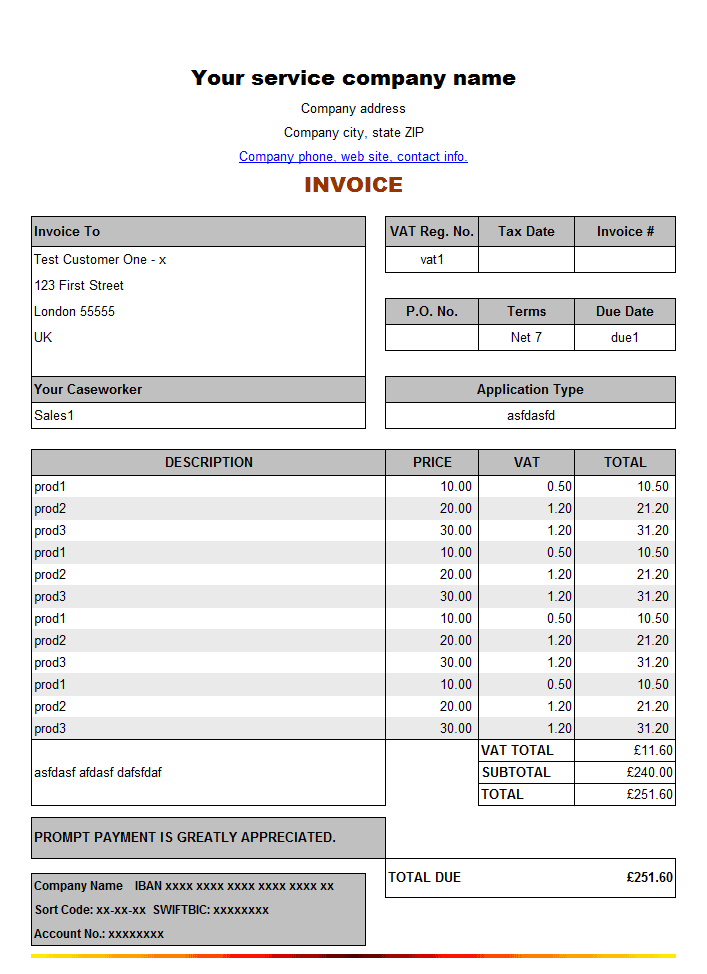Viewport: 707px width, 974px height.
Task: Select the 'Test Customer One - x' field
Action: pos(100,260)
